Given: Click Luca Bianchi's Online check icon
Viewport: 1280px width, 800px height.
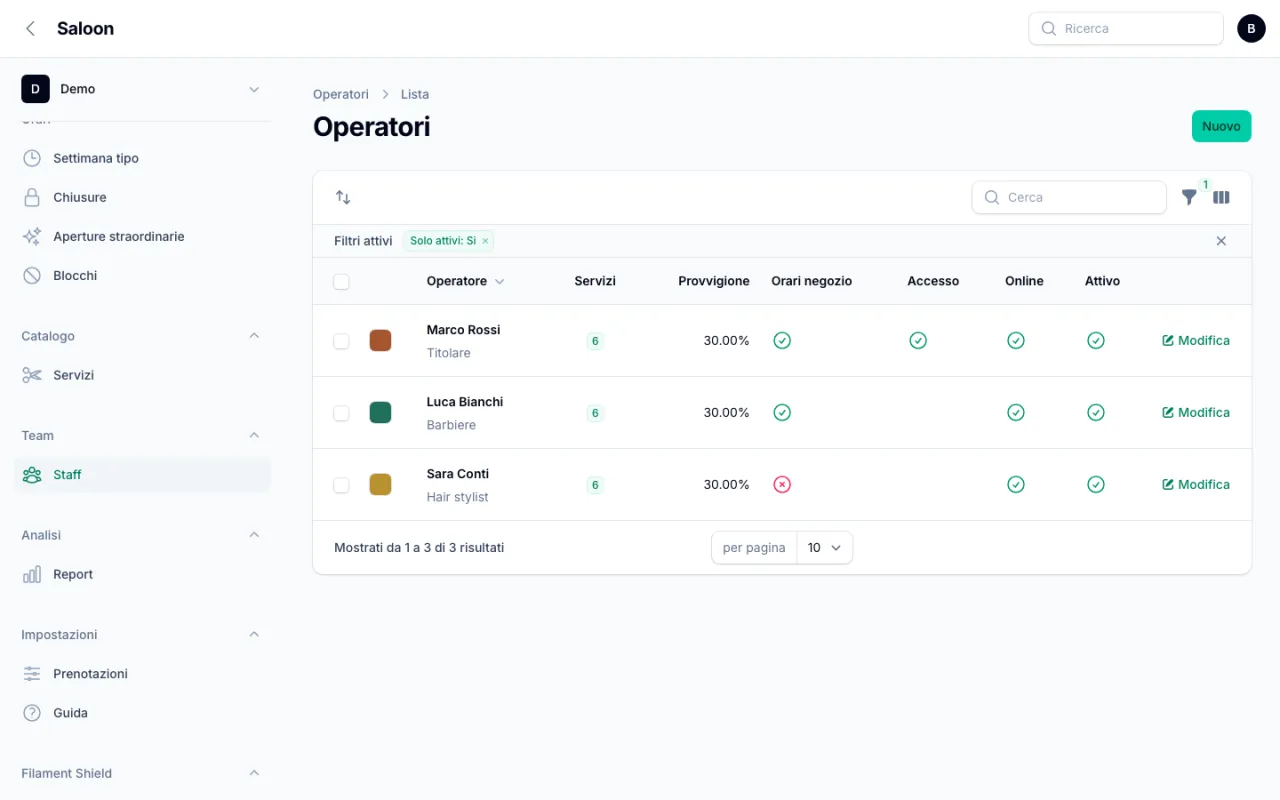Looking at the screenshot, I should click(x=1016, y=412).
